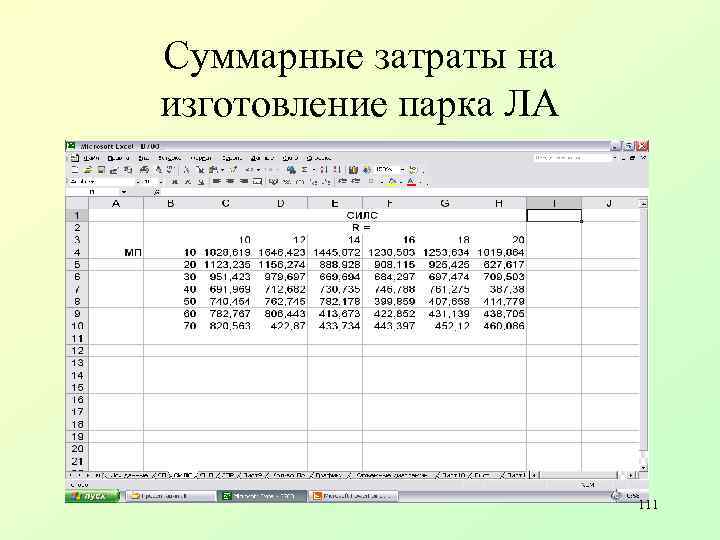Toggle Align Right
This screenshot has width=720, height=540.
tap(243, 181)
